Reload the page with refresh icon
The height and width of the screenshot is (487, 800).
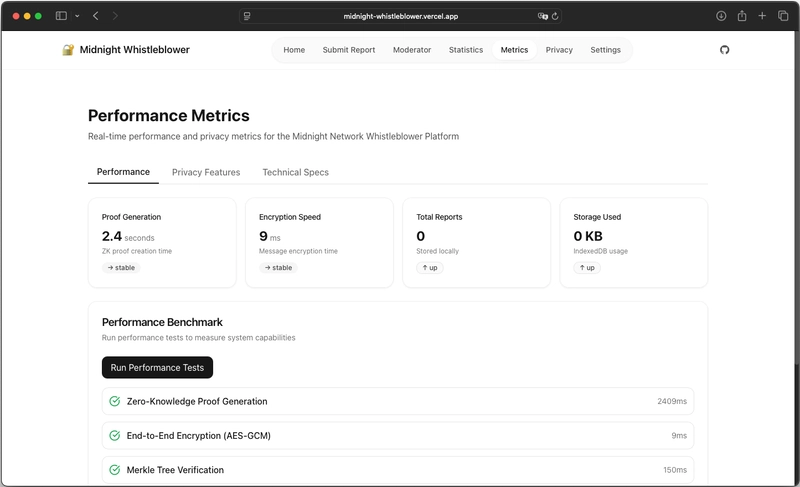pos(555,16)
